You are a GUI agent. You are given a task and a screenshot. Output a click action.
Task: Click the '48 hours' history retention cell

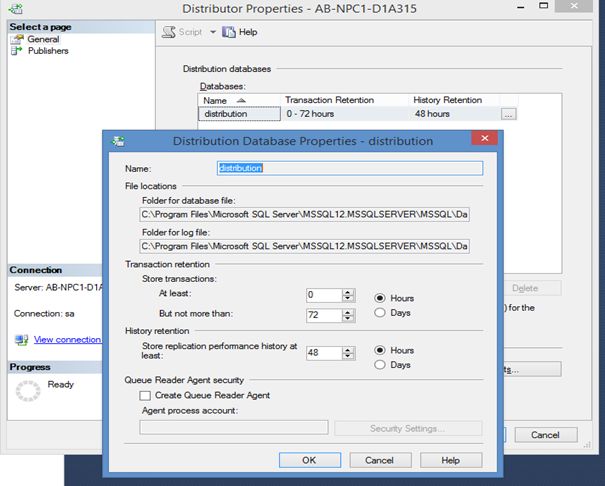[432, 114]
